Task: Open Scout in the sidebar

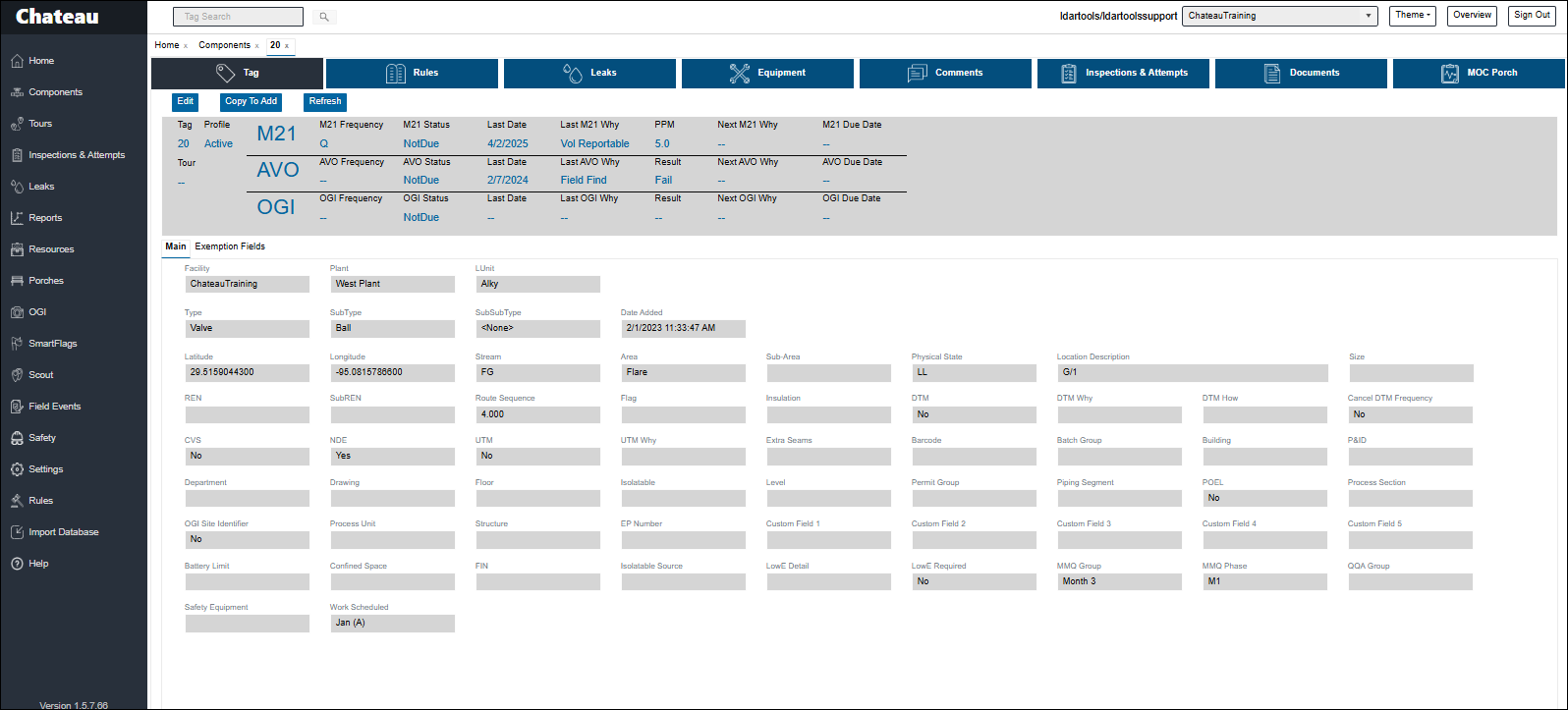Action: tap(41, 375)
